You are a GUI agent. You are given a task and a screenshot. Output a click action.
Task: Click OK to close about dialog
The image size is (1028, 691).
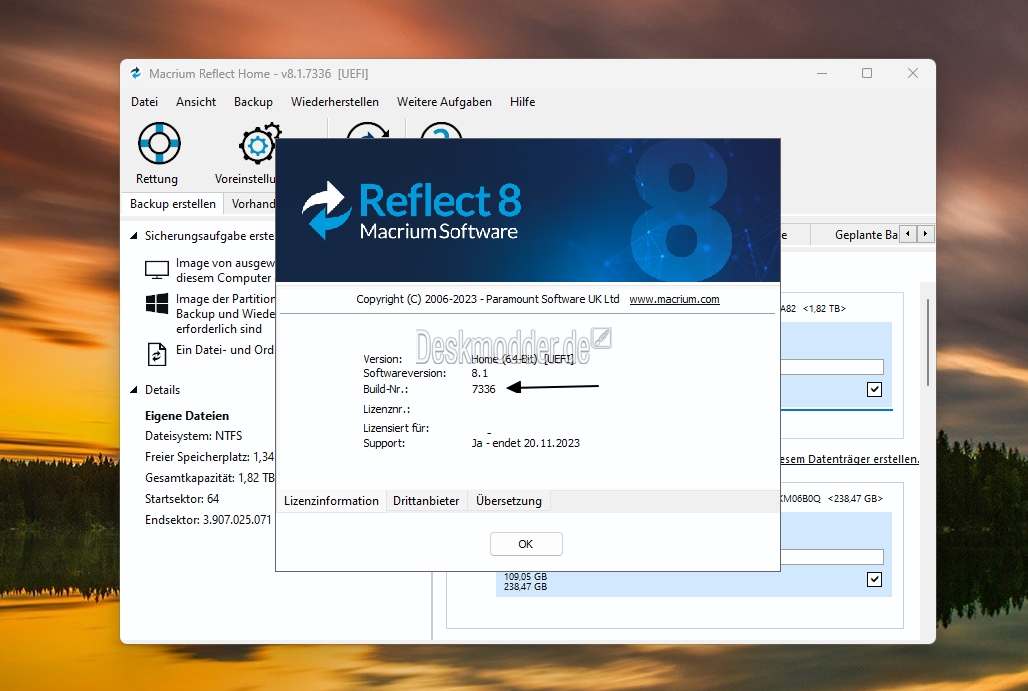point(526,544)
